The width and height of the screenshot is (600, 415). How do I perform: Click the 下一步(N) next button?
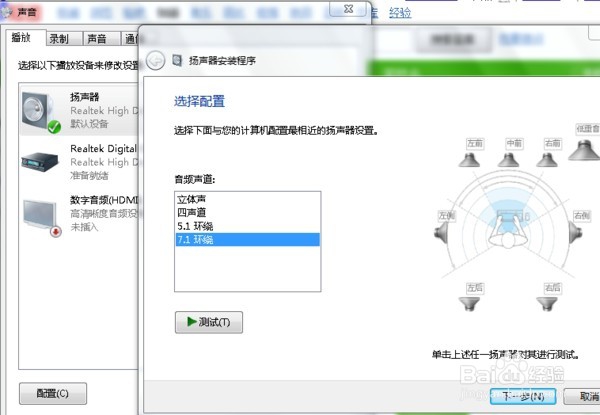[x=523, y=396]
